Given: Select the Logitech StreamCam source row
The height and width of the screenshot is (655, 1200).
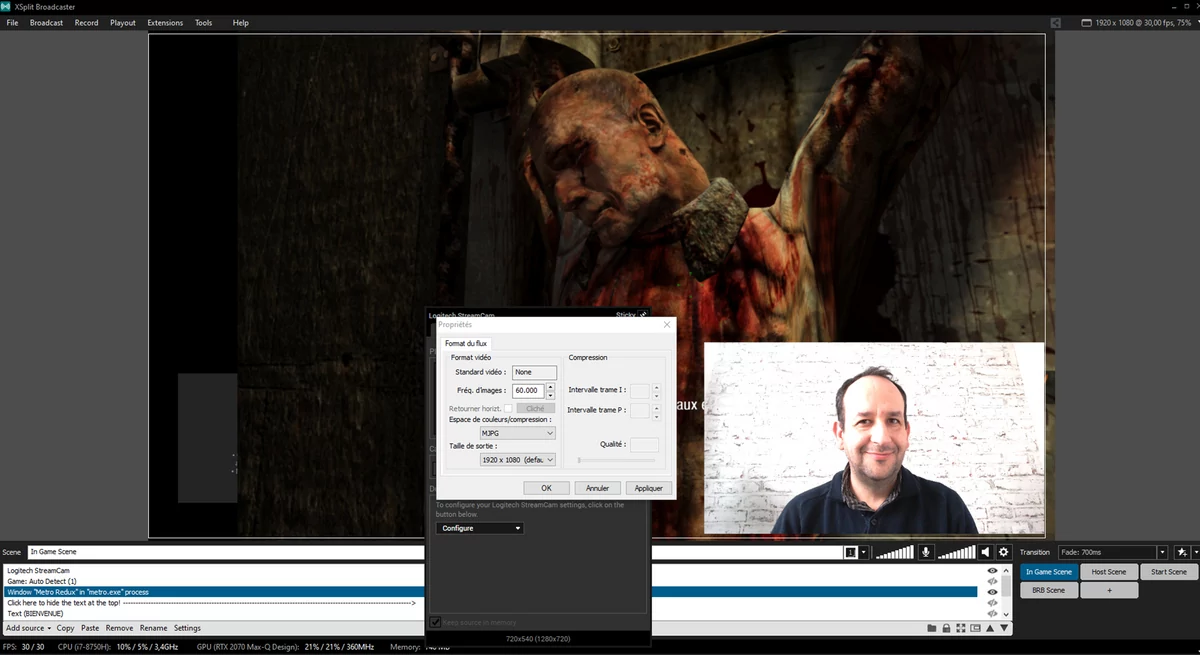Looking at the screenshot, I should (x=490, y=570).
